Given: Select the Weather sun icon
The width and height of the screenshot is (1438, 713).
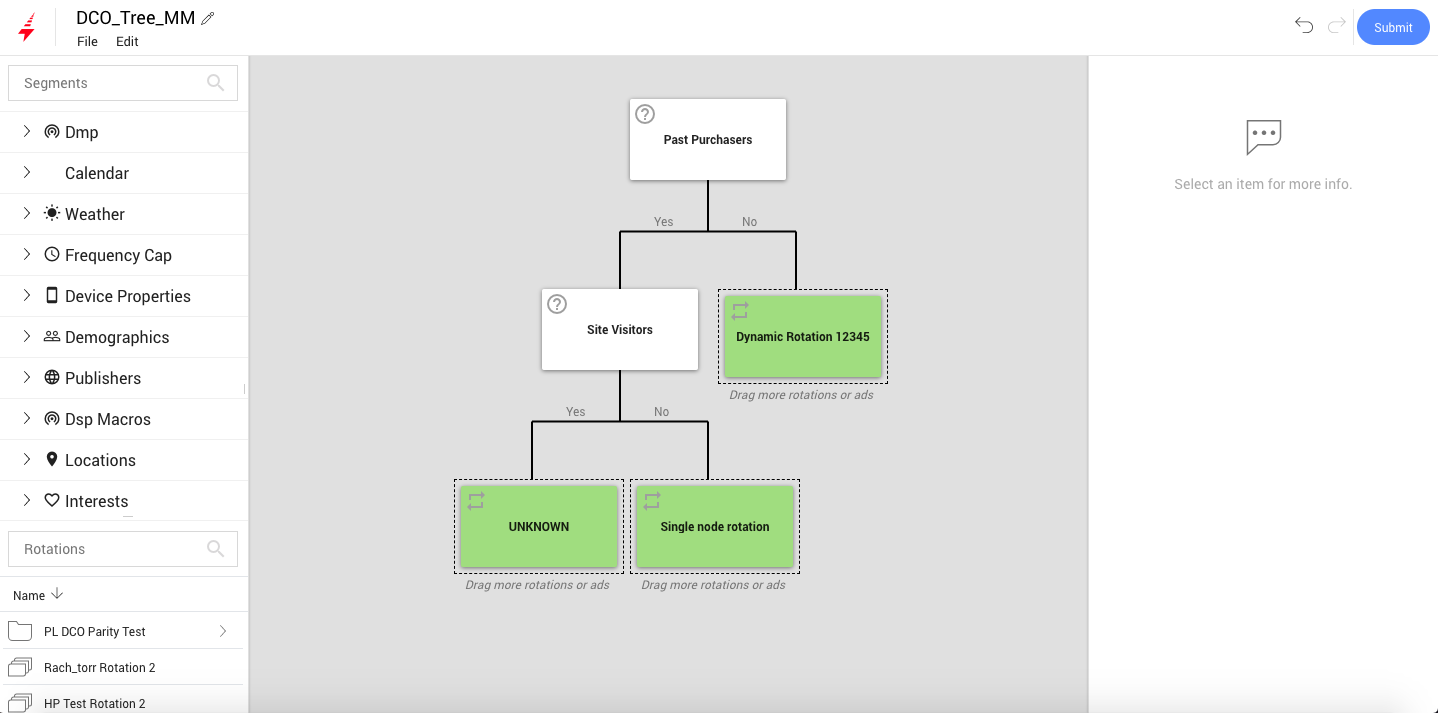Looking at the screenshot, I should pyautogui.click(x=50, y=213).
